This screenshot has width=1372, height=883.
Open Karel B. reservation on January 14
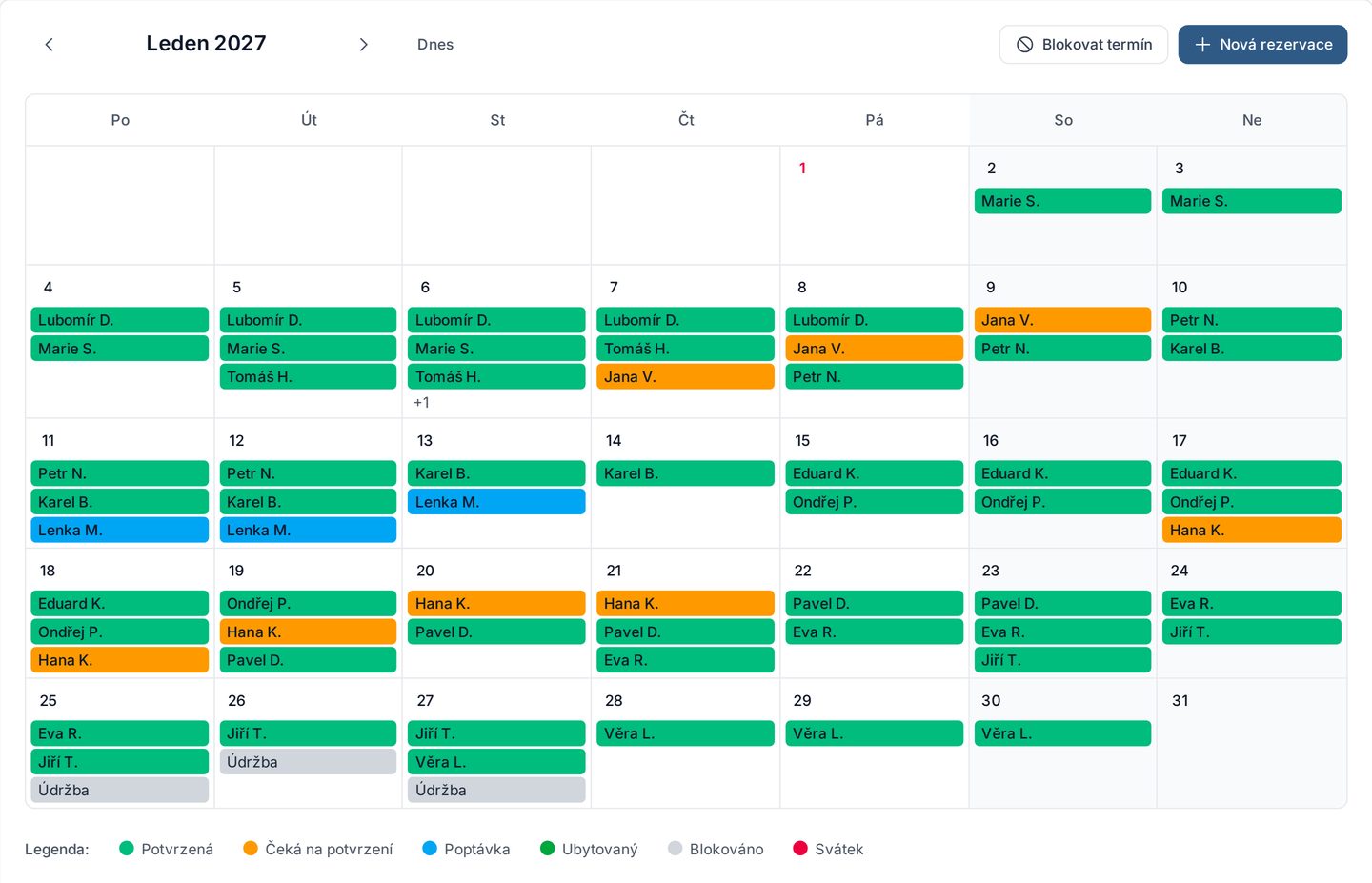pyautogui.click(x=685, y=473)
